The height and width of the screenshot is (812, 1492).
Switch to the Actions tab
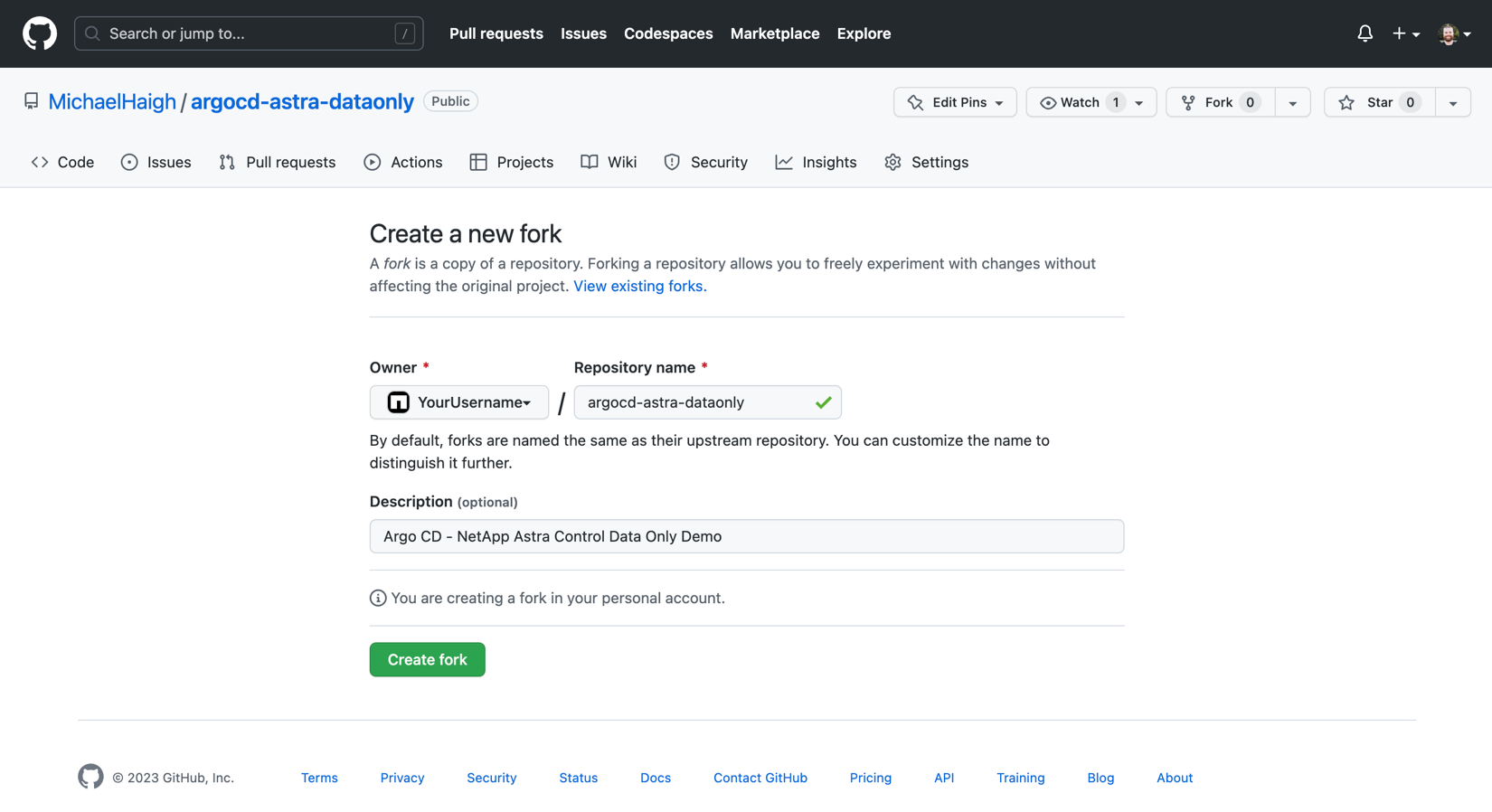403,162
